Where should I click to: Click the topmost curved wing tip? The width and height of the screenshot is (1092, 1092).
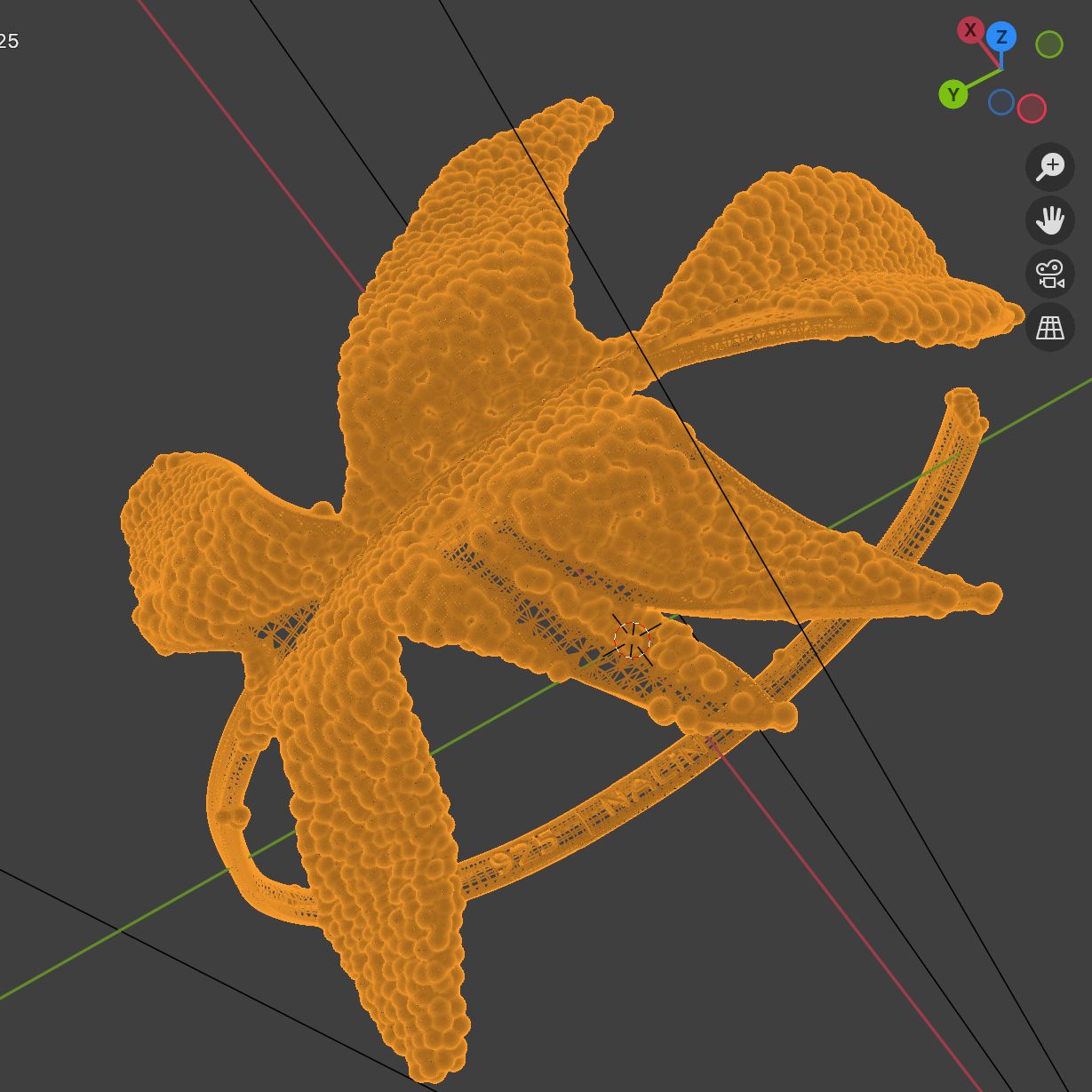pos(597,112)
